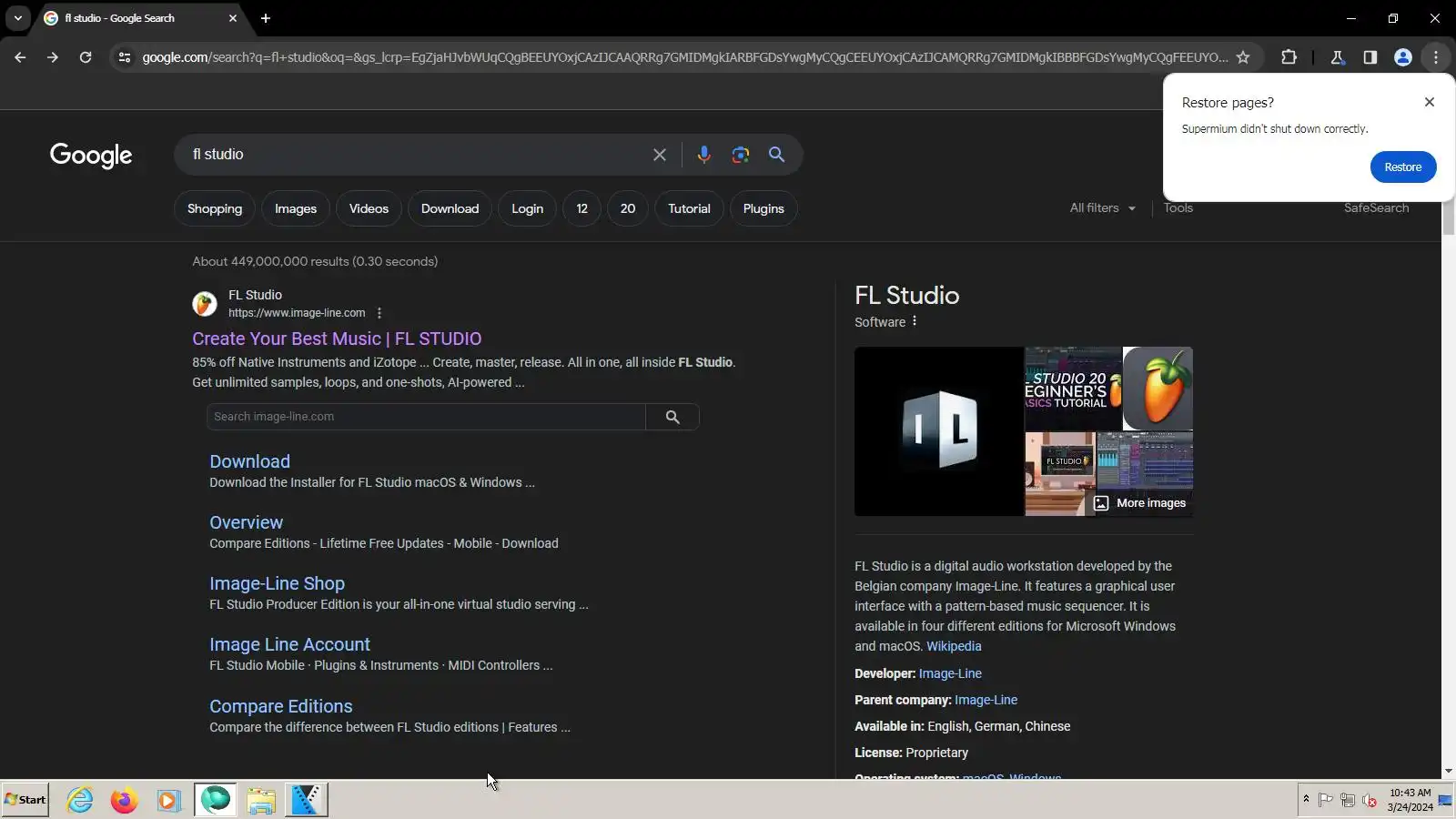Reload the current page
Image resolution: width=1456 pixels, height=819 pixels.
(x=86, y=57)
